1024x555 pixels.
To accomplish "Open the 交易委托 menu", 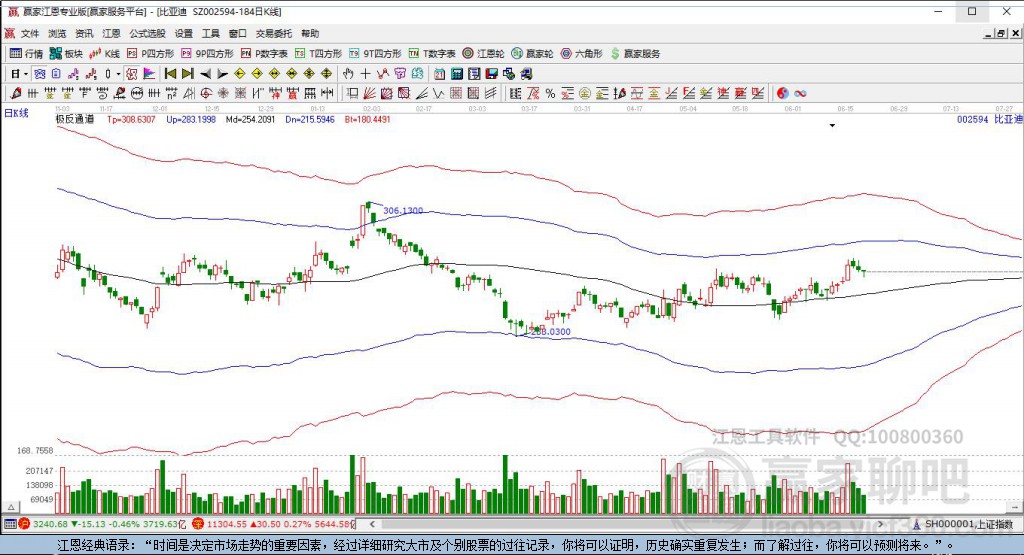I will tap(274, 33).
